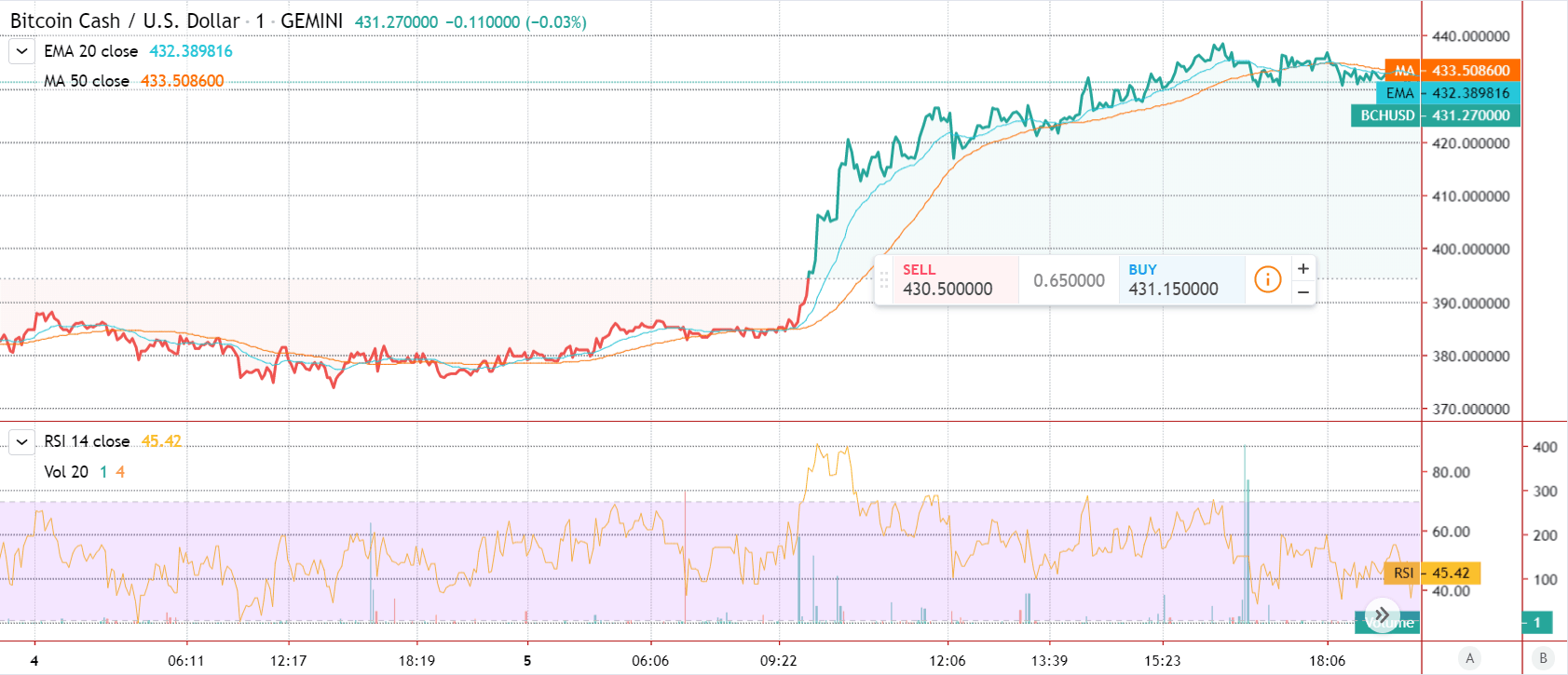Click the BCHUSD 431.270000 price label

point(1436,115)
